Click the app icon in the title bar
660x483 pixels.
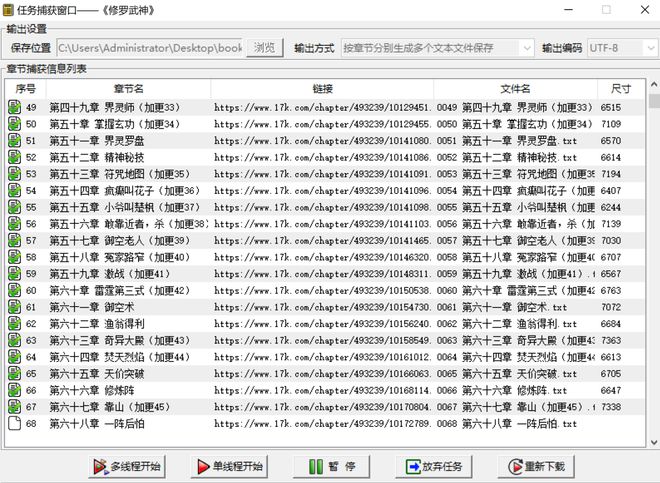pos(11,9)
